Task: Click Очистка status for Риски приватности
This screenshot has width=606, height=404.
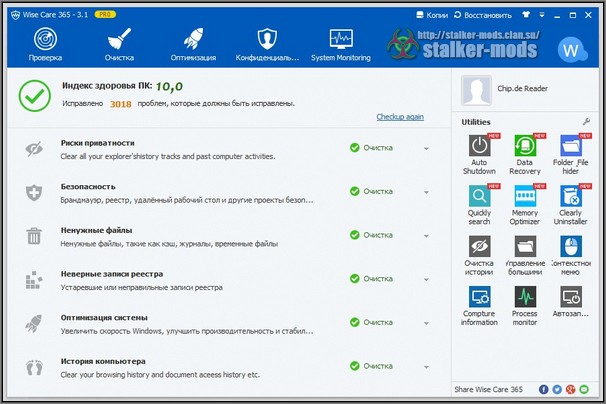Action: tap(371, 148)
